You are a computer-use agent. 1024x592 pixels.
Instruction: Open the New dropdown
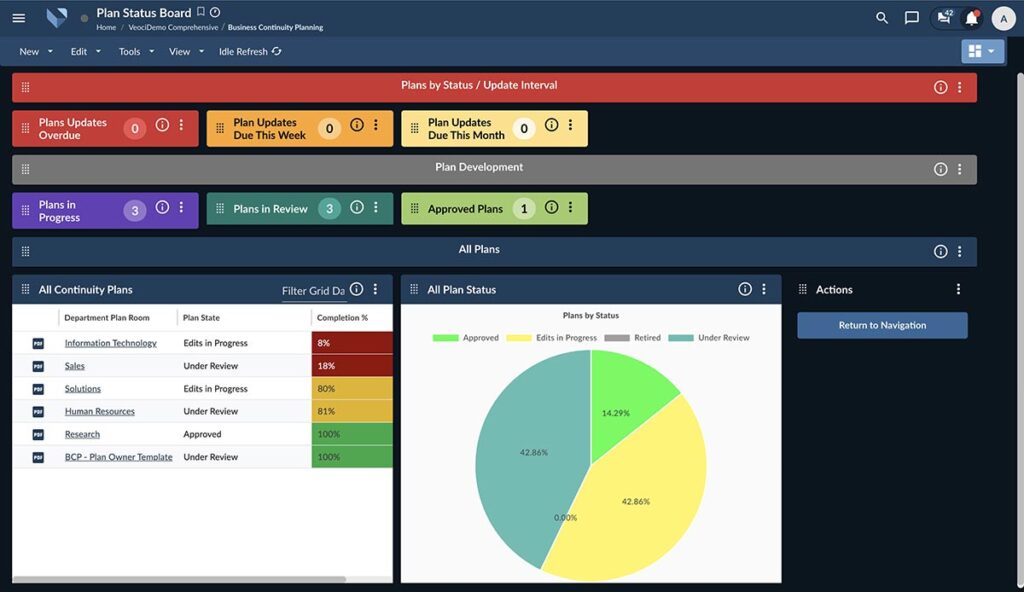pos(34,51)
